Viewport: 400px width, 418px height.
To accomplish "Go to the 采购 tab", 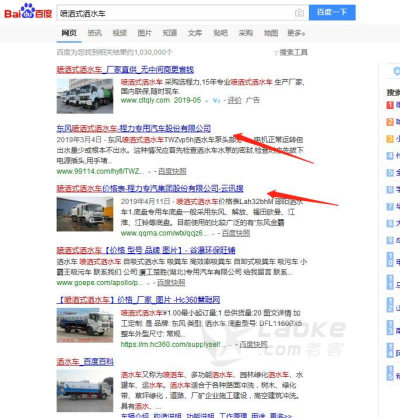I will (x=246, y=33).
